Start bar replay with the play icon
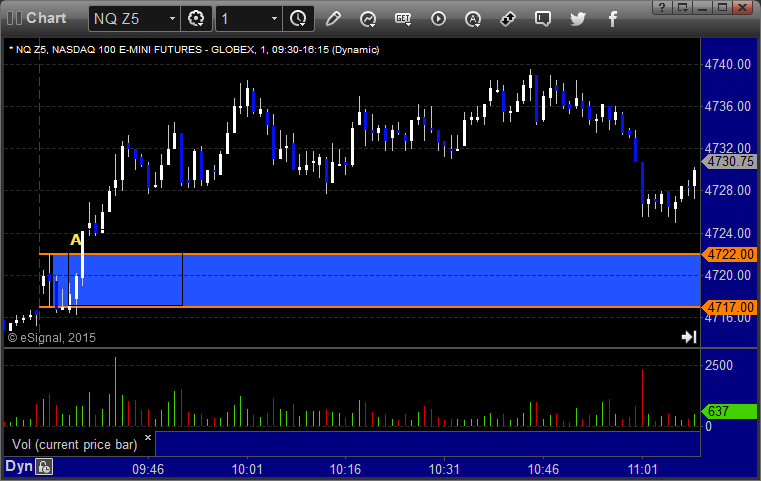This screenshot has height=481, width=761. pos(438,19)
